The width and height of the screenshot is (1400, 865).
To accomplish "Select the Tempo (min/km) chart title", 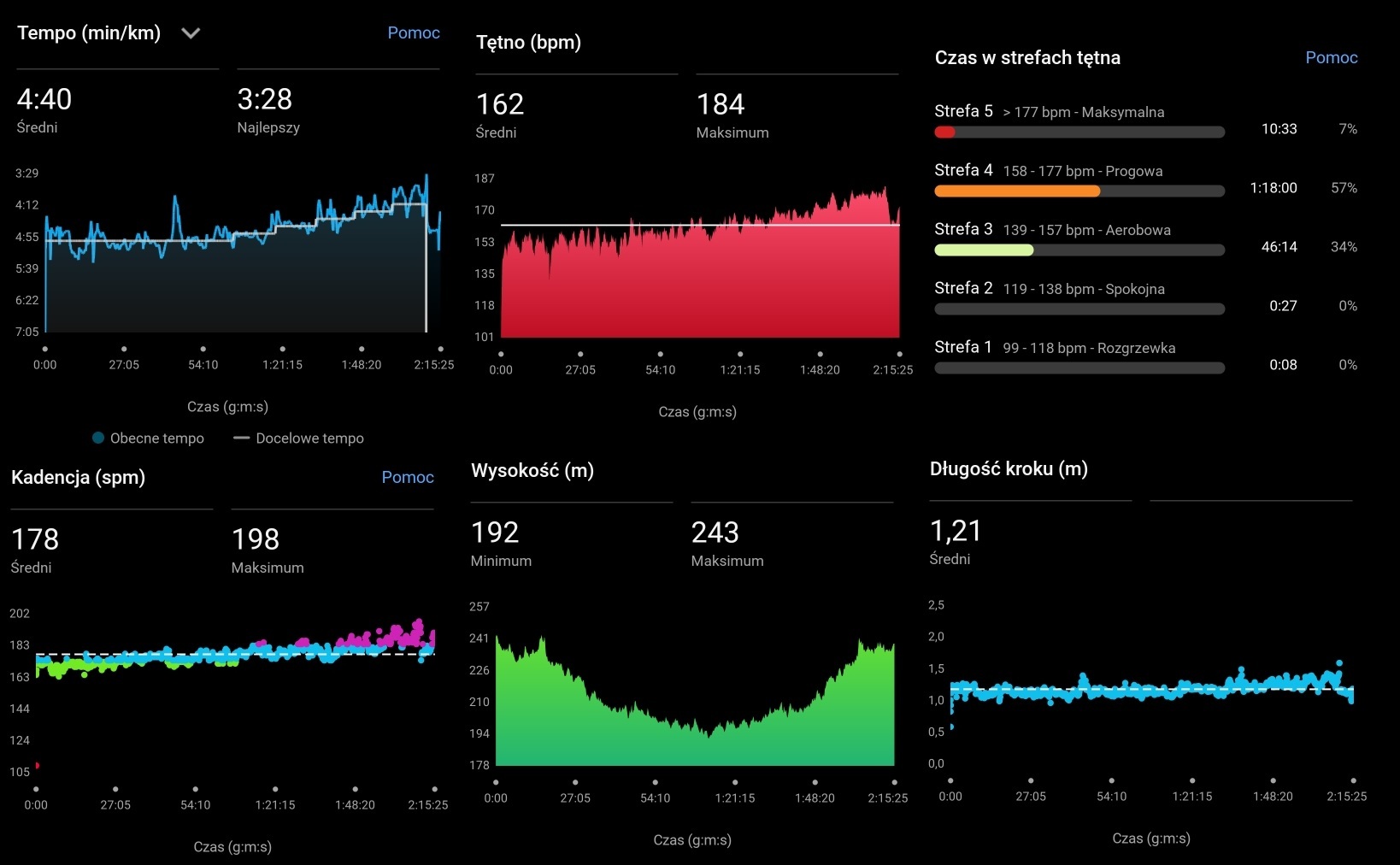I will pos(89,33).
